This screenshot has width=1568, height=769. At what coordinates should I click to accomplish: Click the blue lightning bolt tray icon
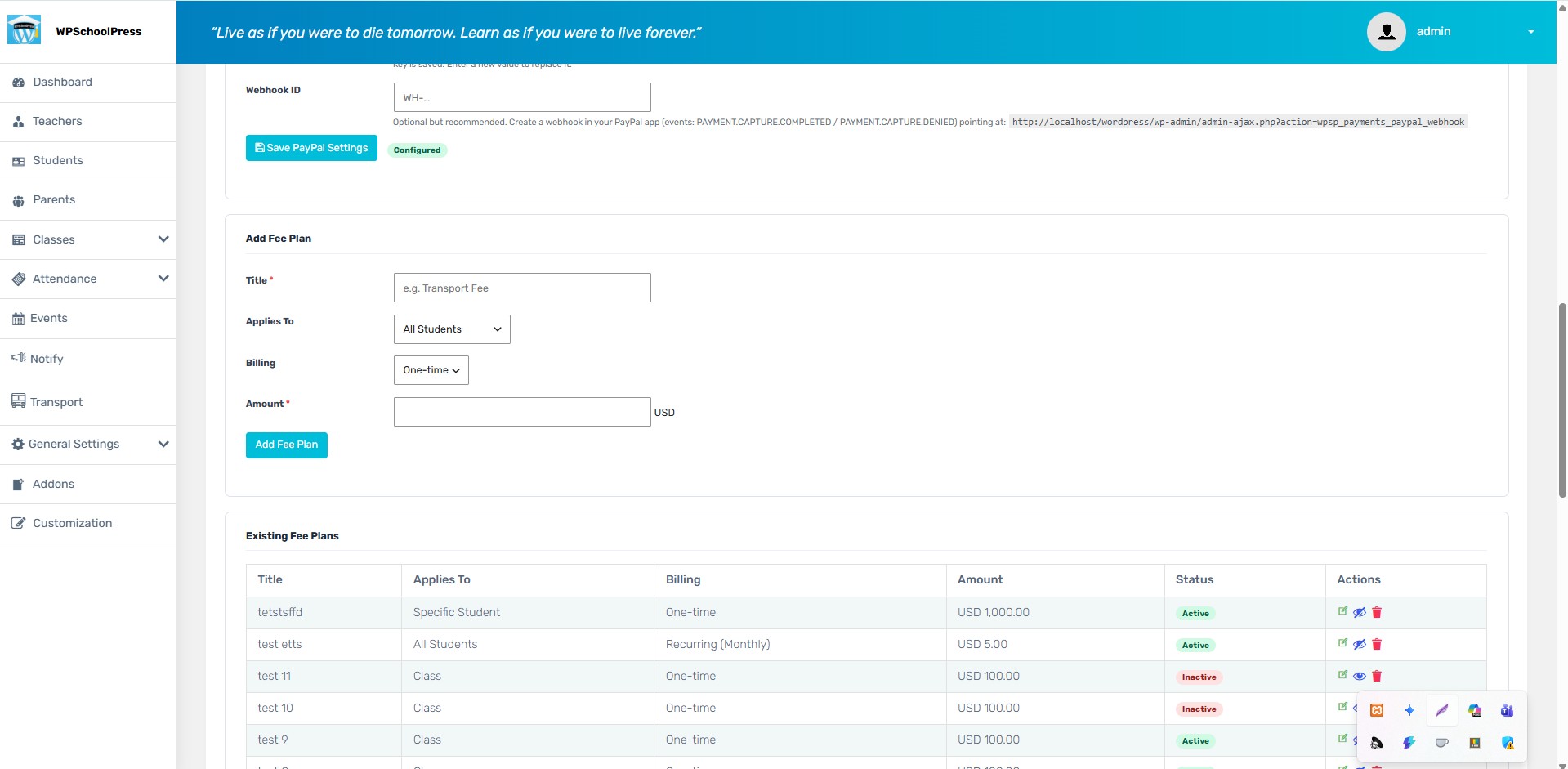coord(1409,743)
